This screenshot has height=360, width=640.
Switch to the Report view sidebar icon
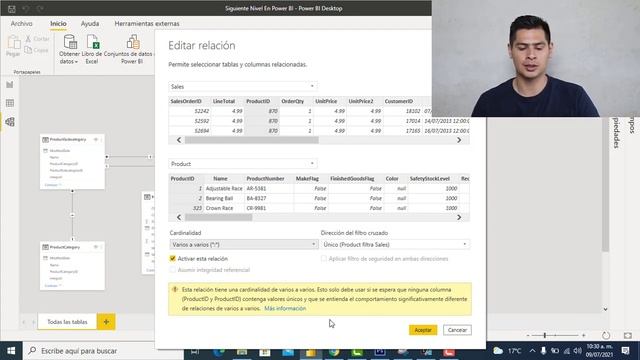(10, 84)
